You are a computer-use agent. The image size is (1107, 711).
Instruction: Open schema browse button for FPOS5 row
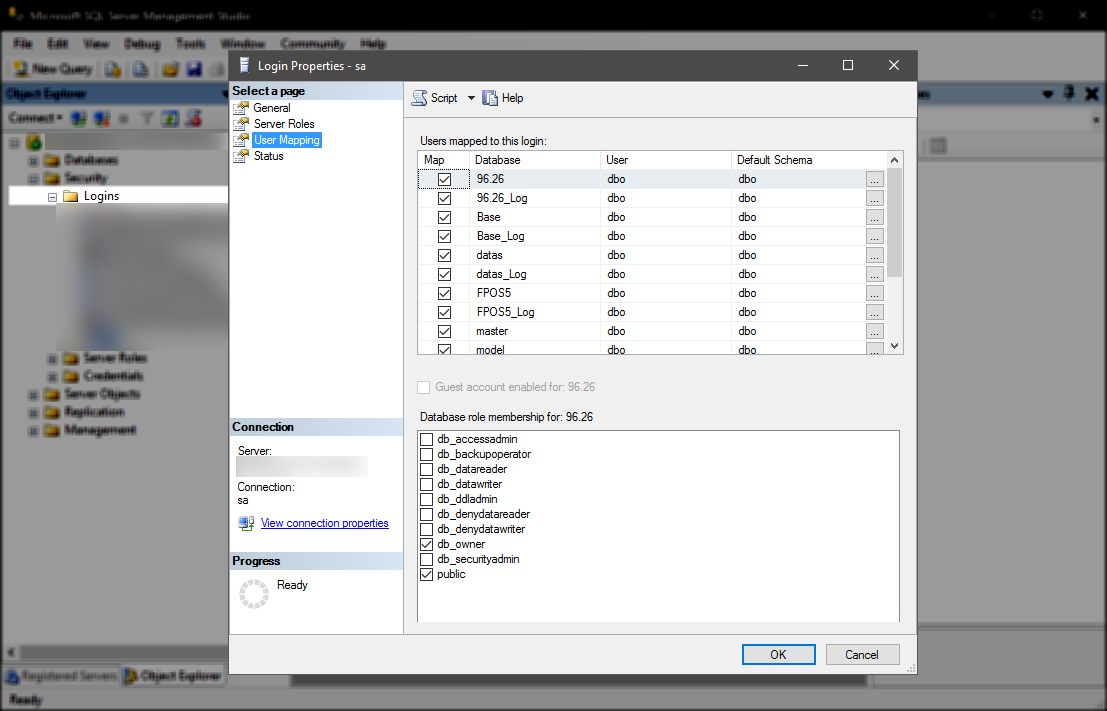(875, 294)
